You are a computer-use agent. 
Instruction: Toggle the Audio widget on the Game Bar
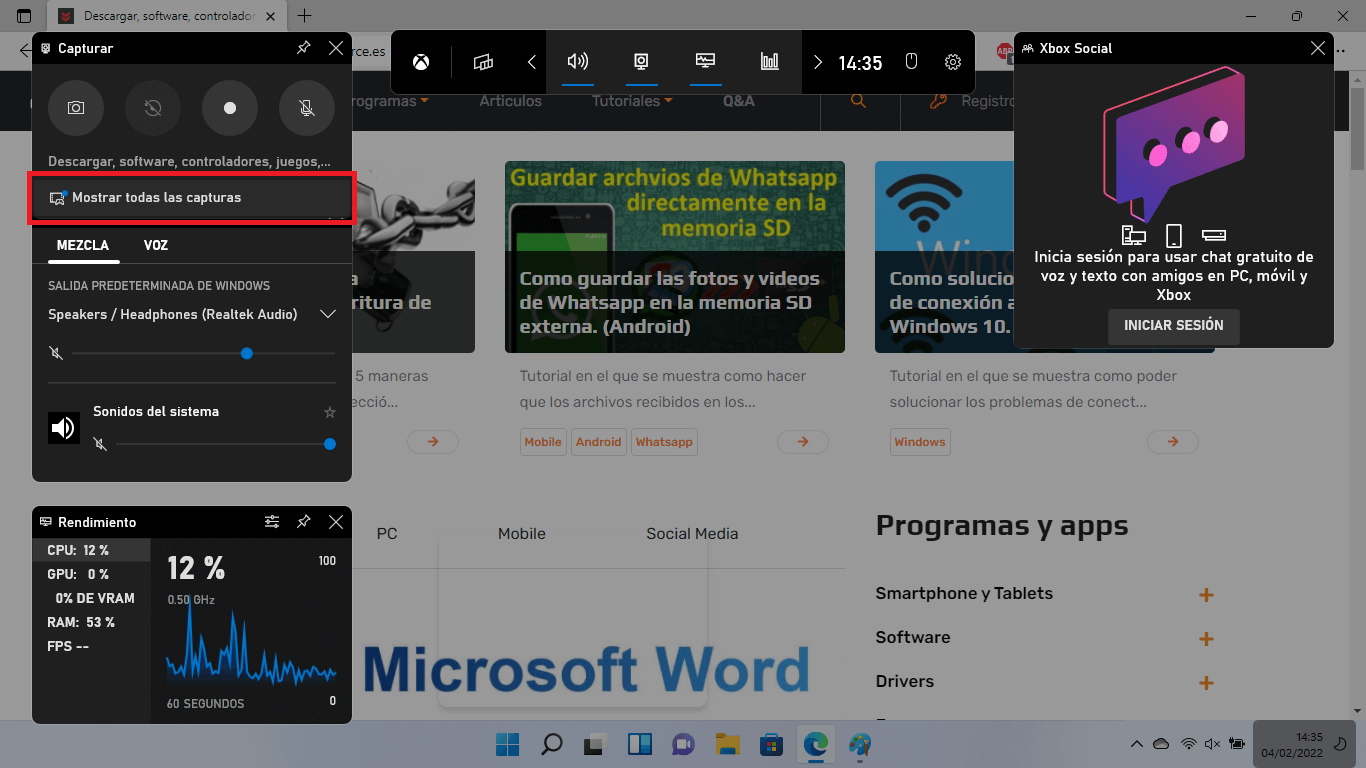tap(578, 62)
